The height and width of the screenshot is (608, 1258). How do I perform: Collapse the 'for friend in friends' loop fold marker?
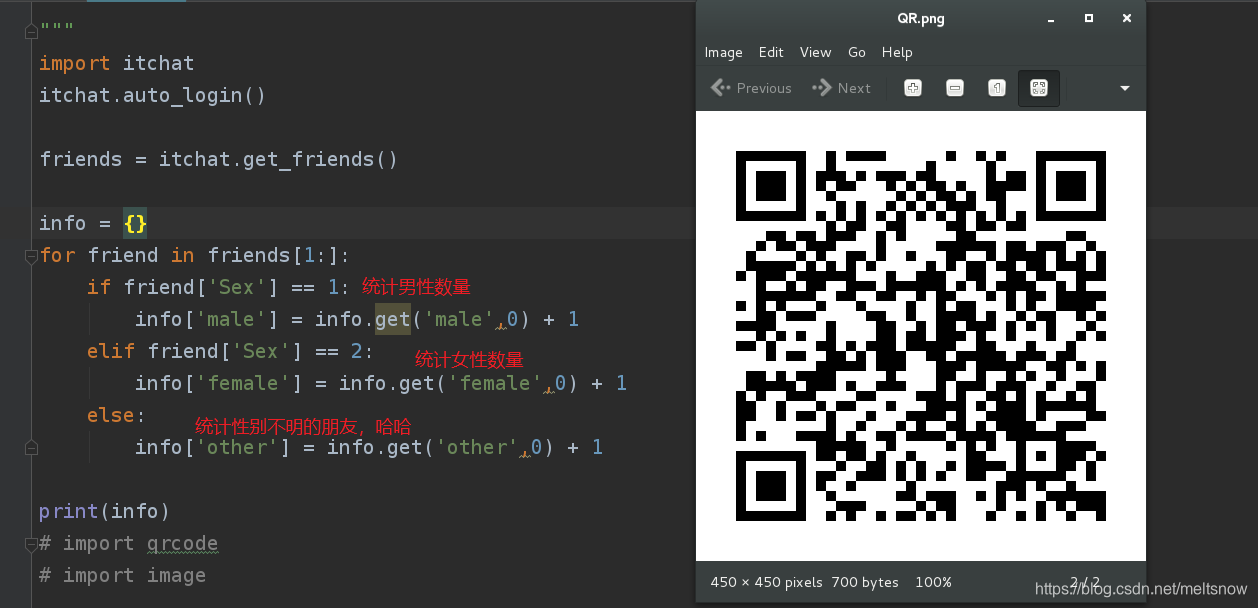[31, 256]
